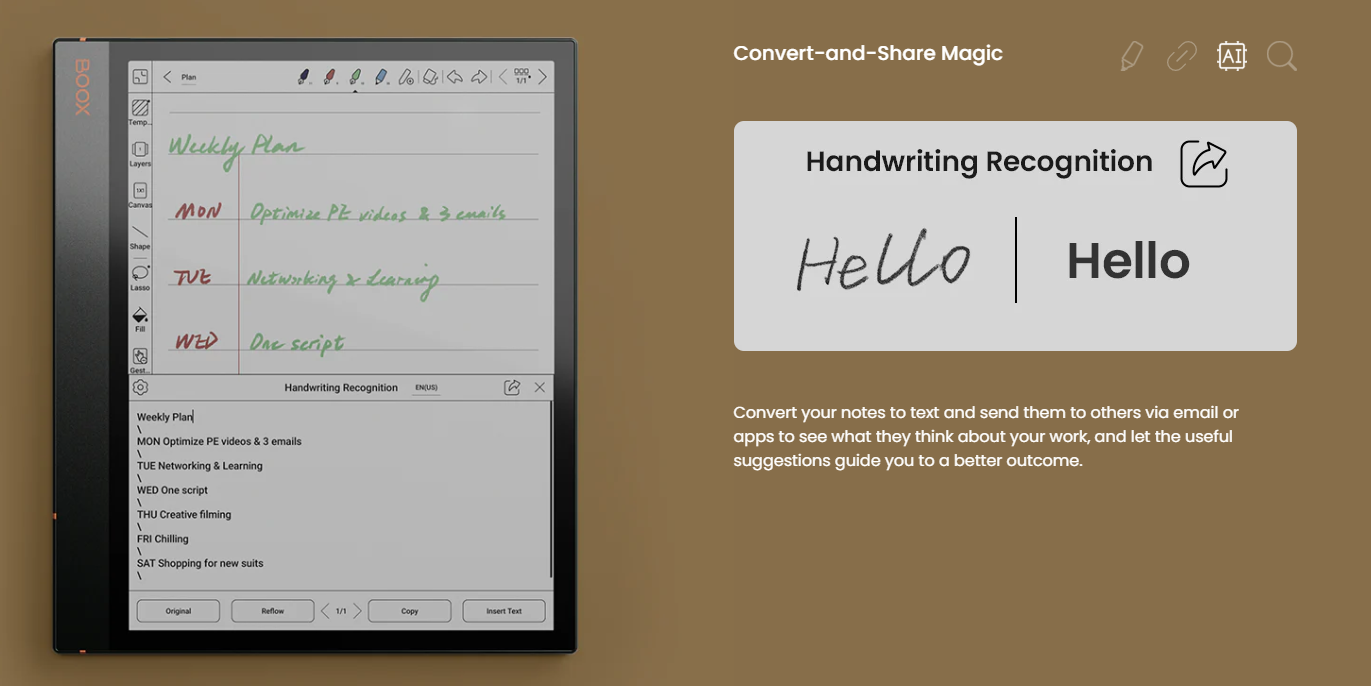Undo the last stroke
Viewport: 1371px width, 686px height.
(x=455, y=77)
